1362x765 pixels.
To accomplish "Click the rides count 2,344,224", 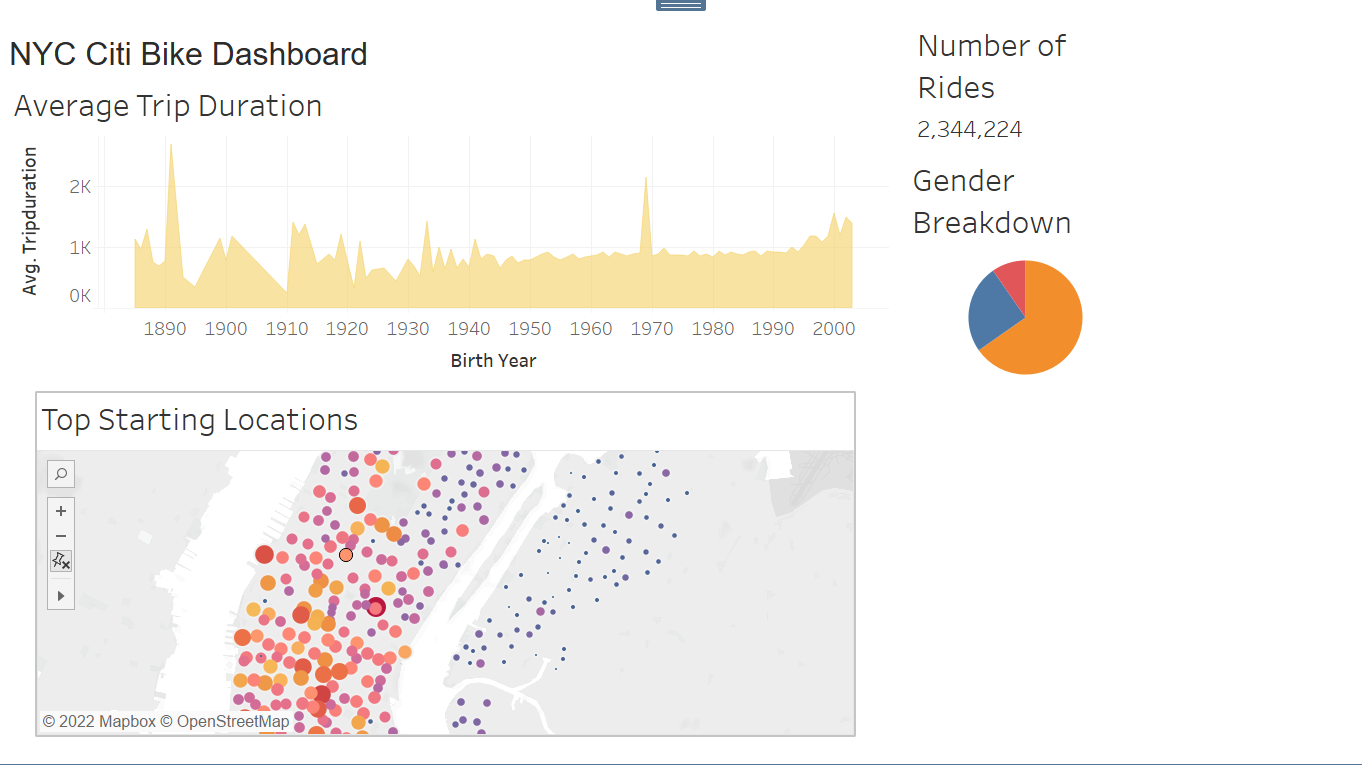I will click(969, 129).
